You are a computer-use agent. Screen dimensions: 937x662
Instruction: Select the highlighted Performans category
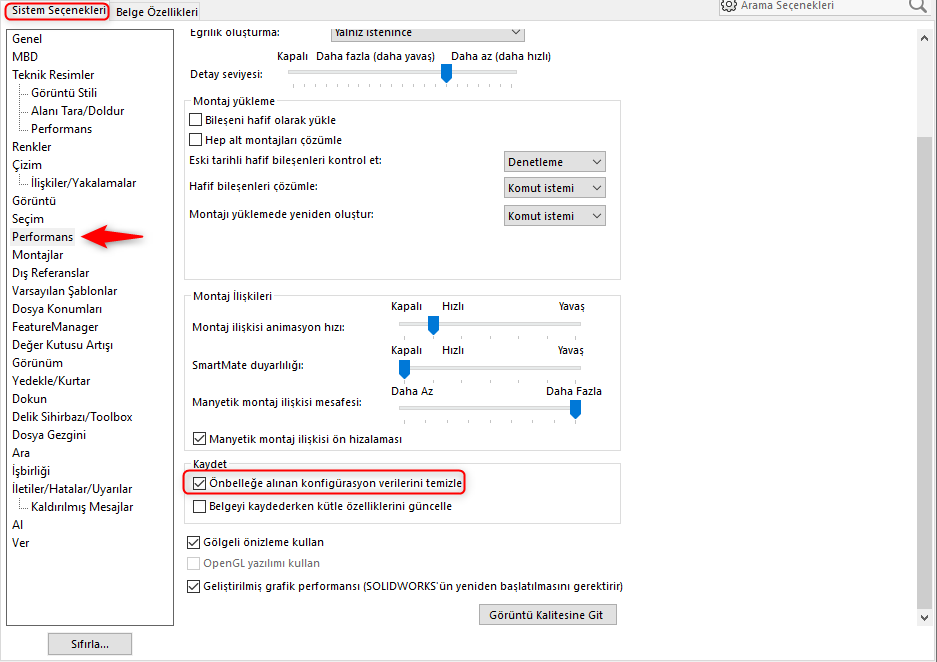(42, 237)
